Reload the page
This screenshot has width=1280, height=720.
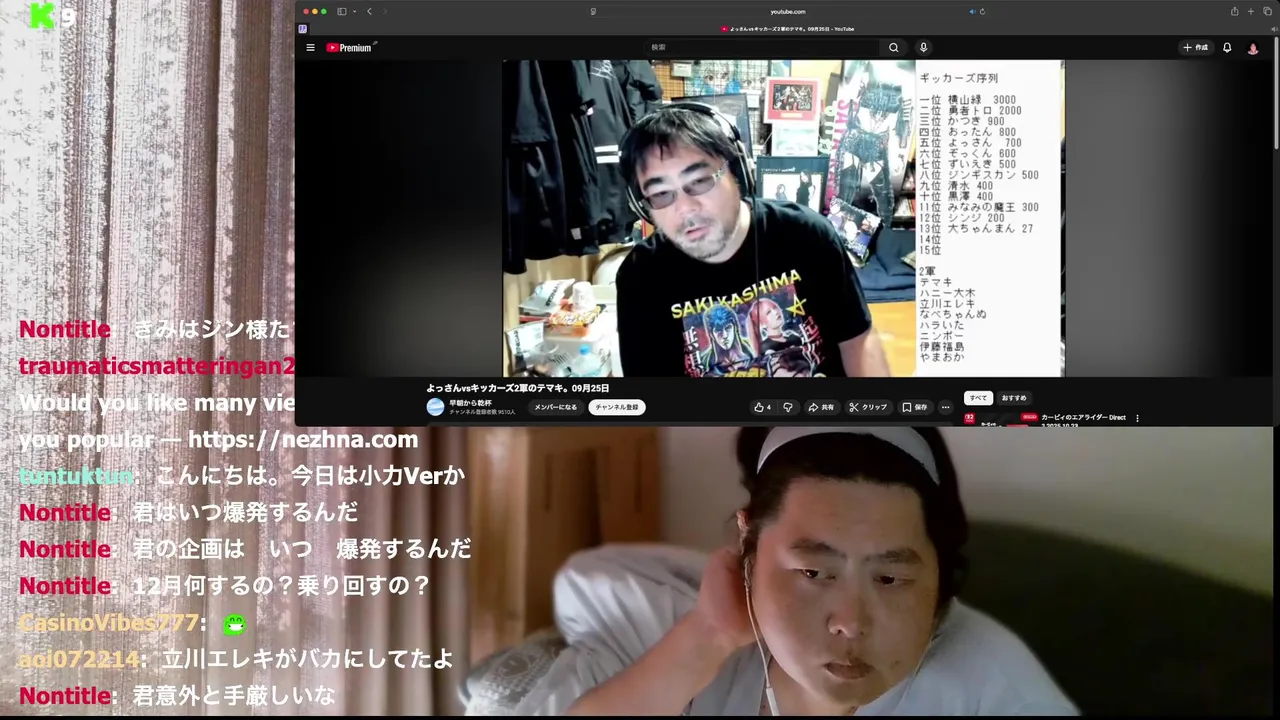pyautogui.click(x=982, y=11)
